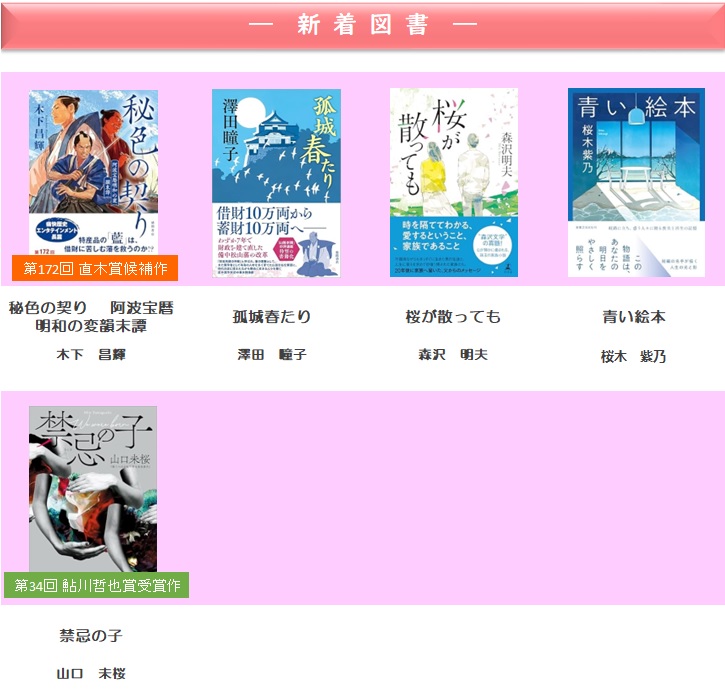Viewport: 725px width, 691px height.
Task: Select the caption title 青い絵本
Action: pyautogui.click(x=634, y=317)
